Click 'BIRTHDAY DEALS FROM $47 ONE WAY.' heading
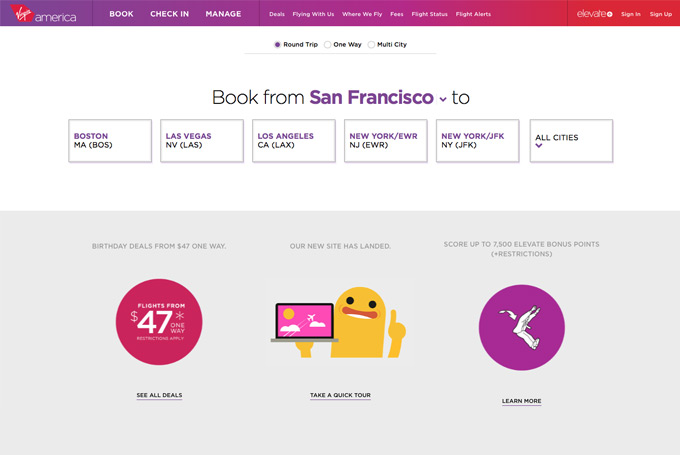This screenshot has width=680, height=455. [159, 246]
